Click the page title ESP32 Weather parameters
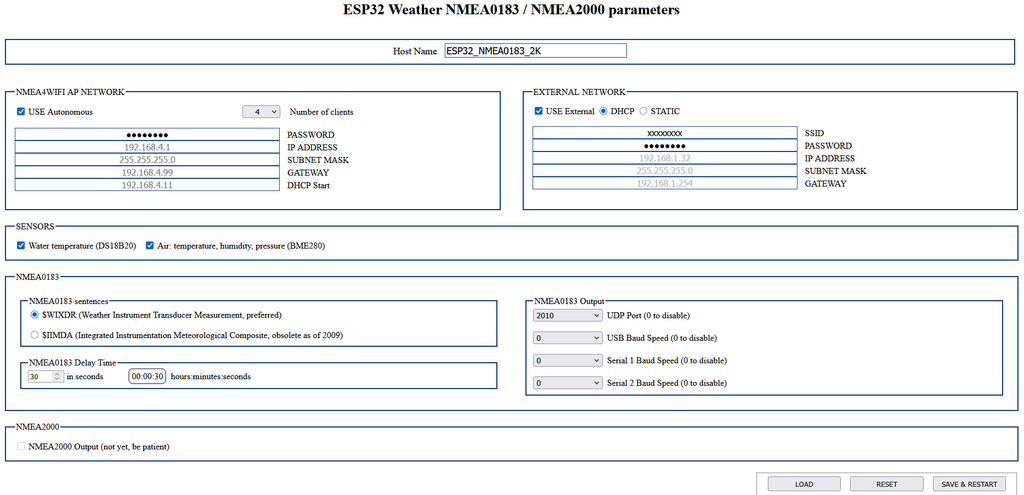This screenshot has height=495, width=1024. [511, 10]
